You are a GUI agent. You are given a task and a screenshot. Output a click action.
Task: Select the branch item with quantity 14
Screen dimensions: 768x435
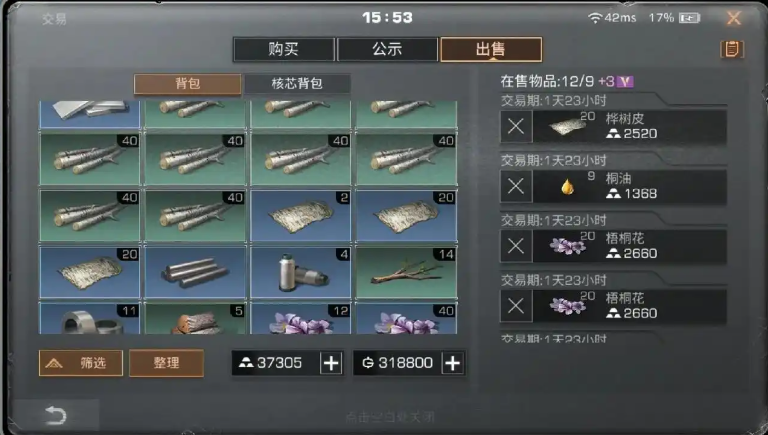tap(407, 272)
